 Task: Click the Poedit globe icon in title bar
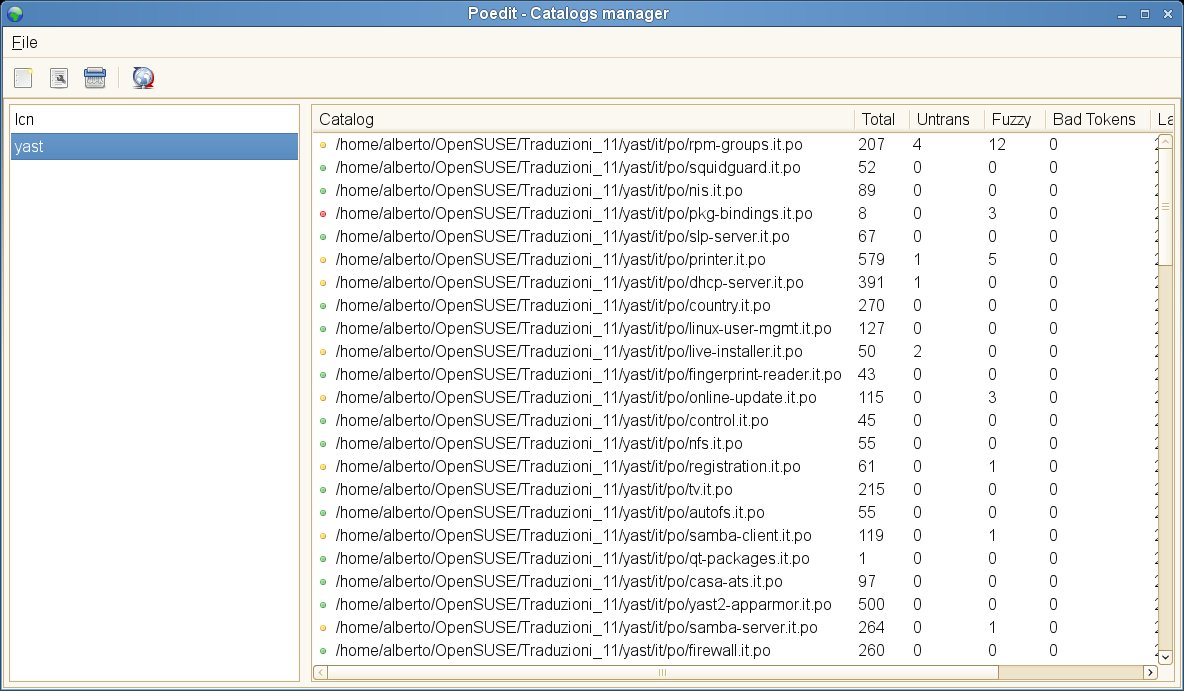(x=14, y=13)
